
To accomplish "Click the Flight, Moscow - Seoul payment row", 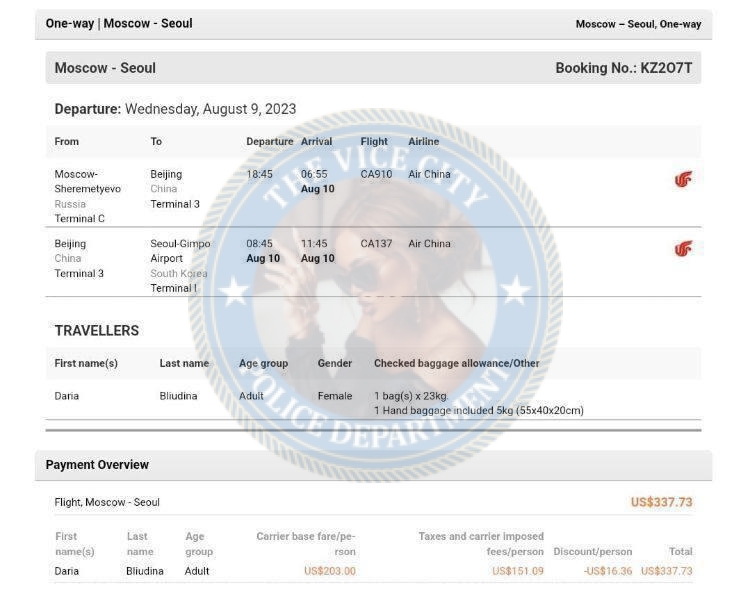I will tap(373, 502).
